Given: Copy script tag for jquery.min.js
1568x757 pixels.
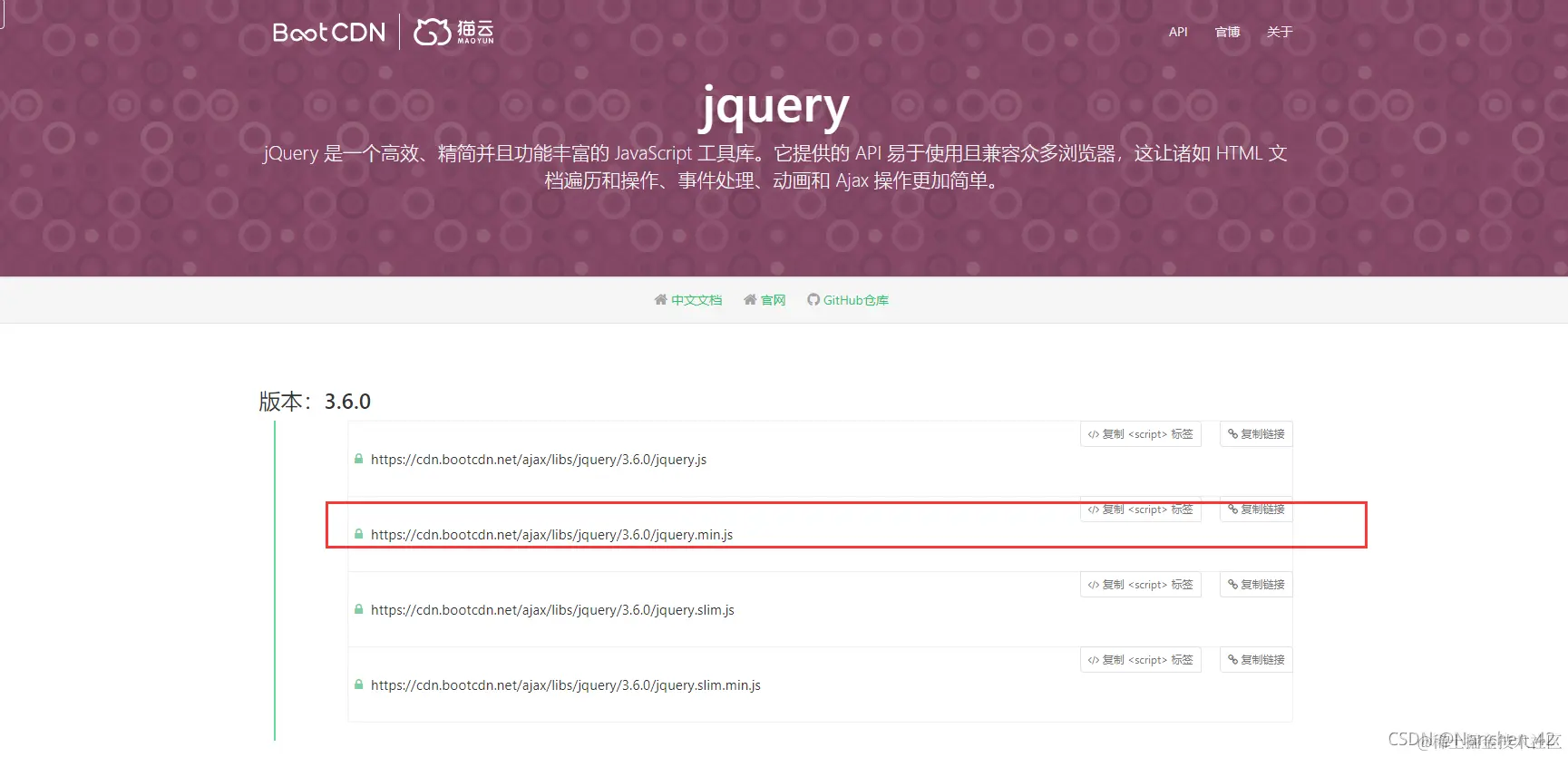Looking at the screenshot, I should 1141,510.
